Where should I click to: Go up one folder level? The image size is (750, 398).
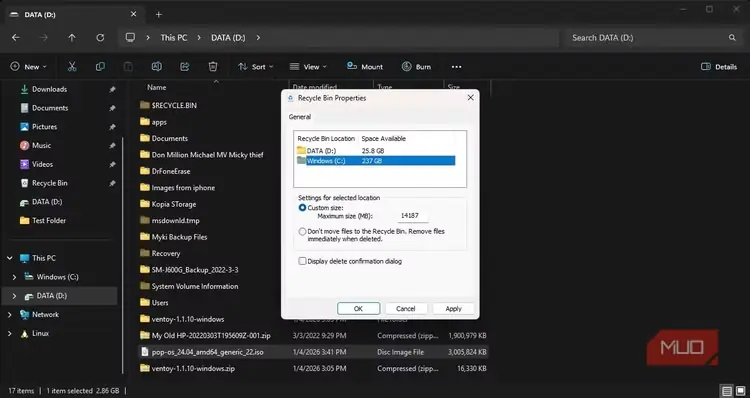tap(72, 37)
